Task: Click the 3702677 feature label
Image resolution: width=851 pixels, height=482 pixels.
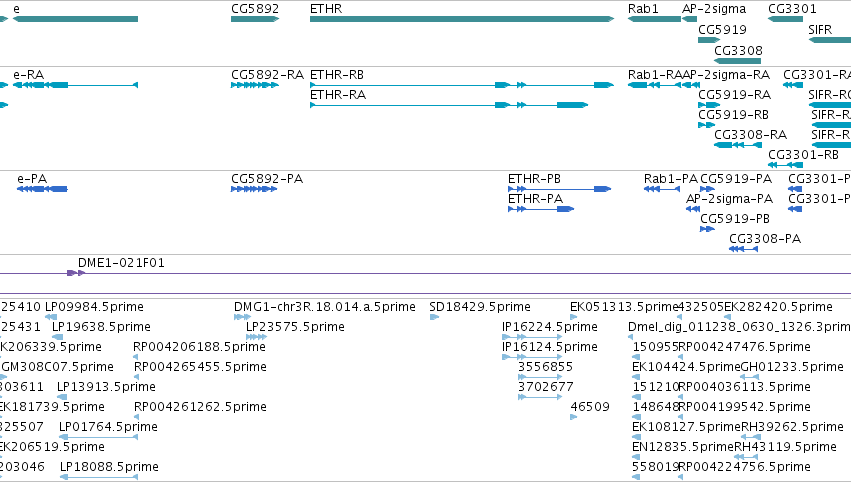Action: [545, 388]
